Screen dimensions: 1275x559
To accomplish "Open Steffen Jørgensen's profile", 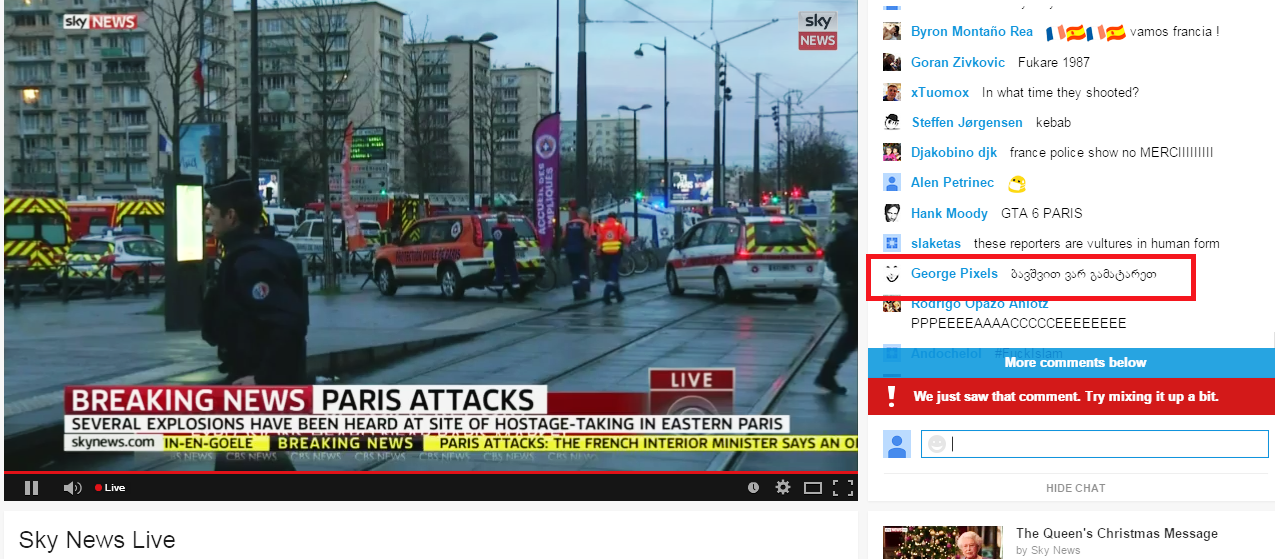I will 967,122.
